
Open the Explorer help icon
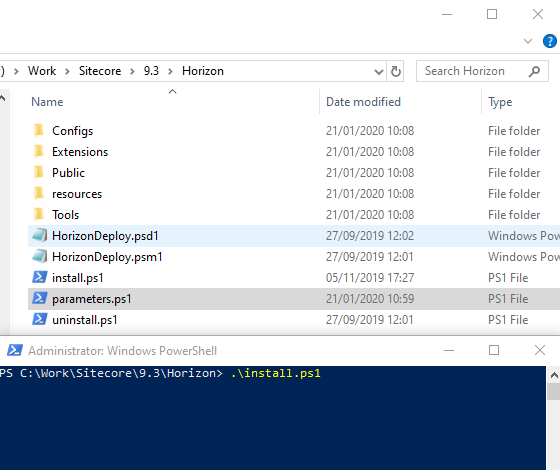pyautogui.click(x=550, y=41)
